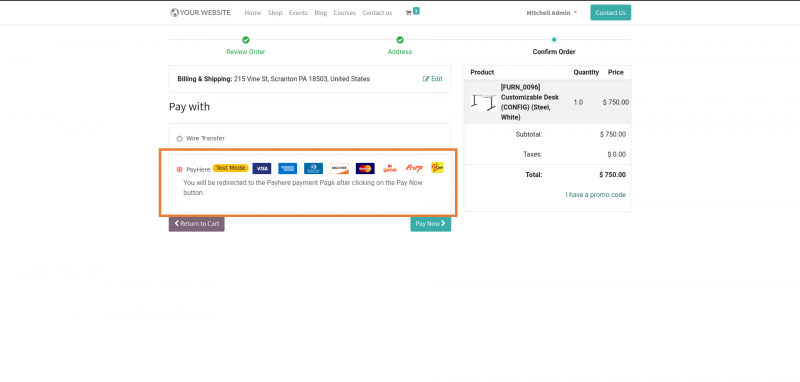Click the Review Order step label
Screen dimensions: 800x382
[x=245, y=52]
